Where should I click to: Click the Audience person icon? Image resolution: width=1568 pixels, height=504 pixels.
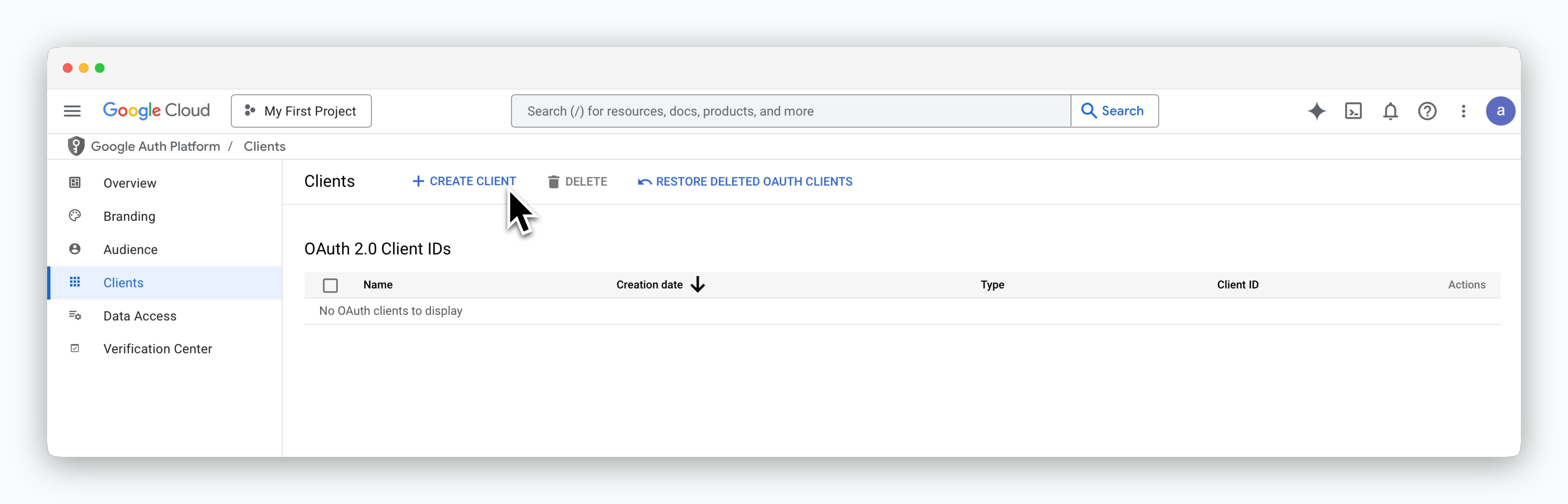pos(75,249)
